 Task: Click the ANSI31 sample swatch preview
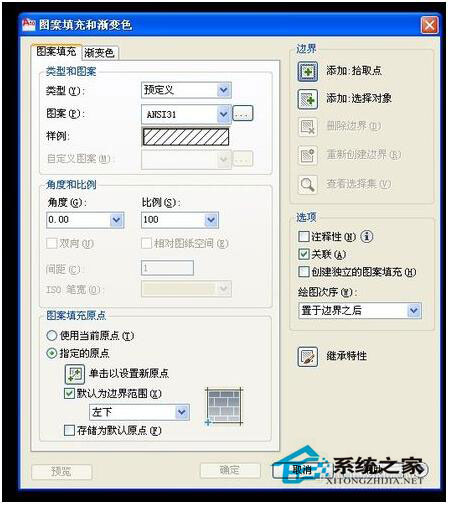click(186, 137)
